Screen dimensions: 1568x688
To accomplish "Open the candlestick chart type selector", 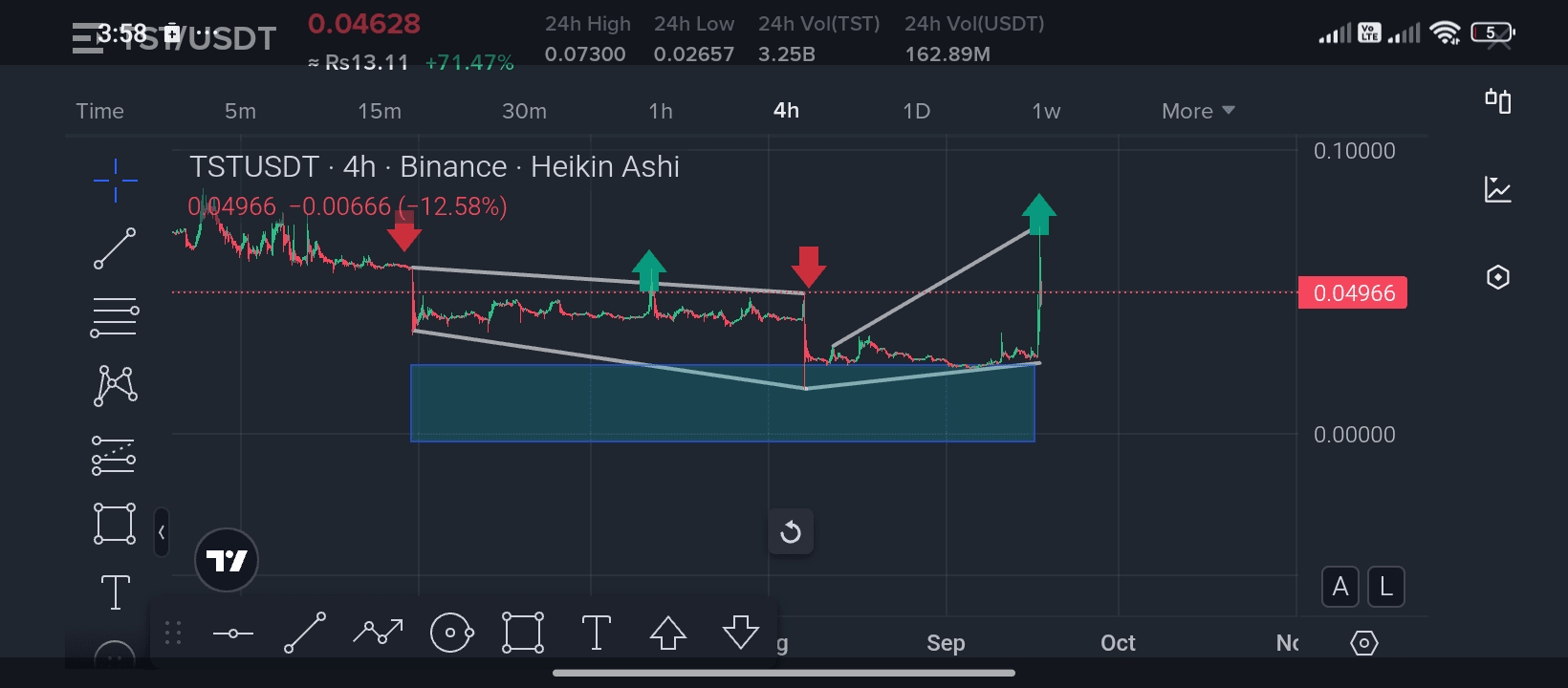I will (1498, 100).
